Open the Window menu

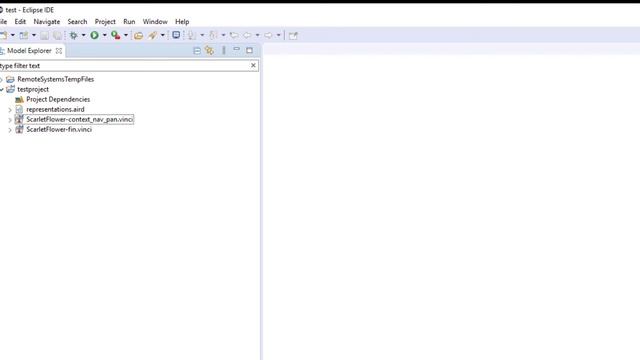pyautogui.click(x=155, y=22)
